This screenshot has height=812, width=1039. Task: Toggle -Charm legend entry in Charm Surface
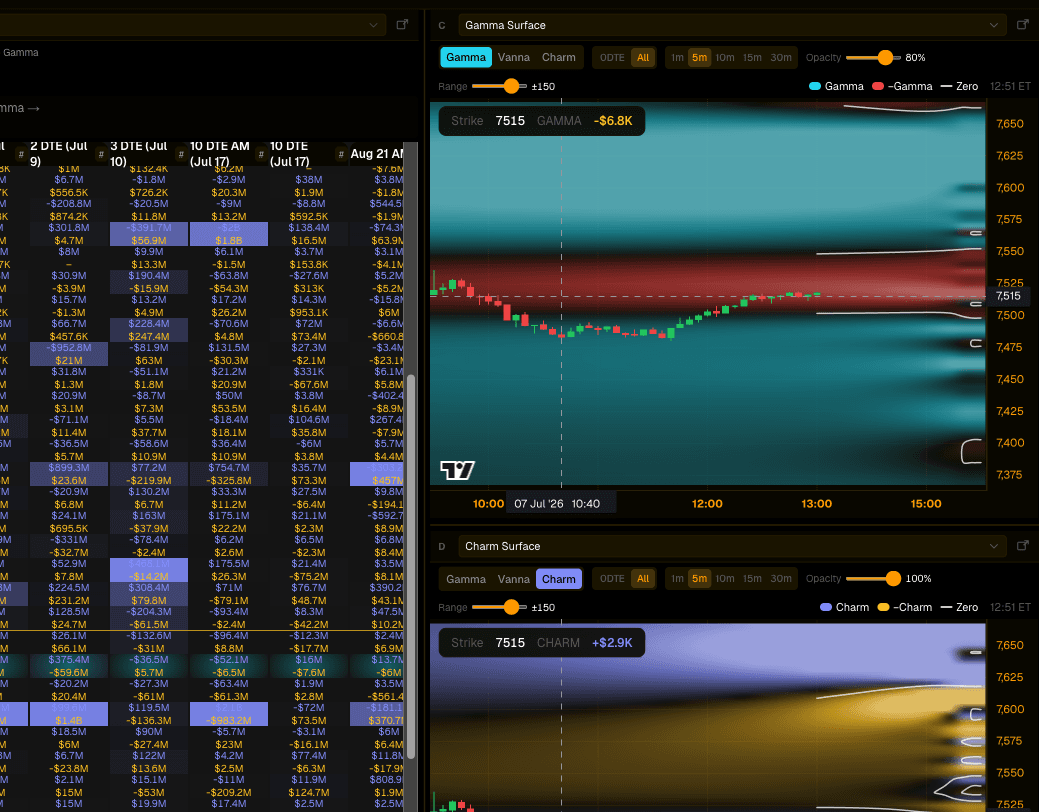point(904,607)
